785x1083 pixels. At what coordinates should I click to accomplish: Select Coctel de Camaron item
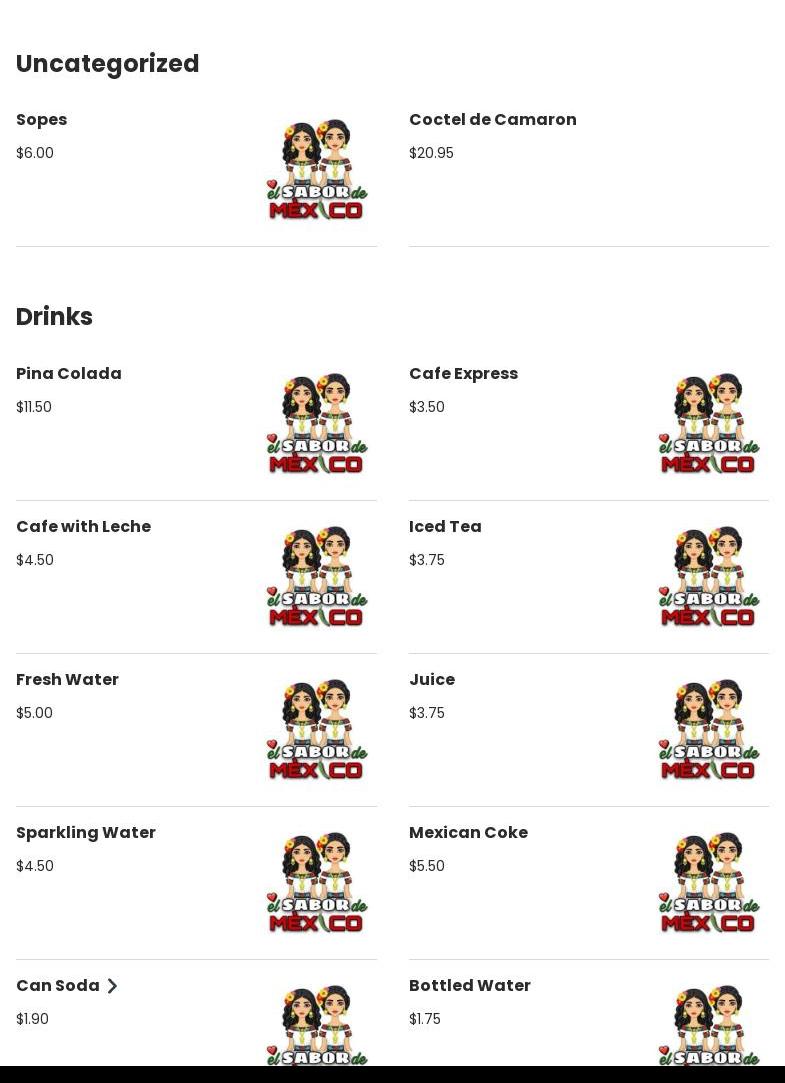pos(492,120)
